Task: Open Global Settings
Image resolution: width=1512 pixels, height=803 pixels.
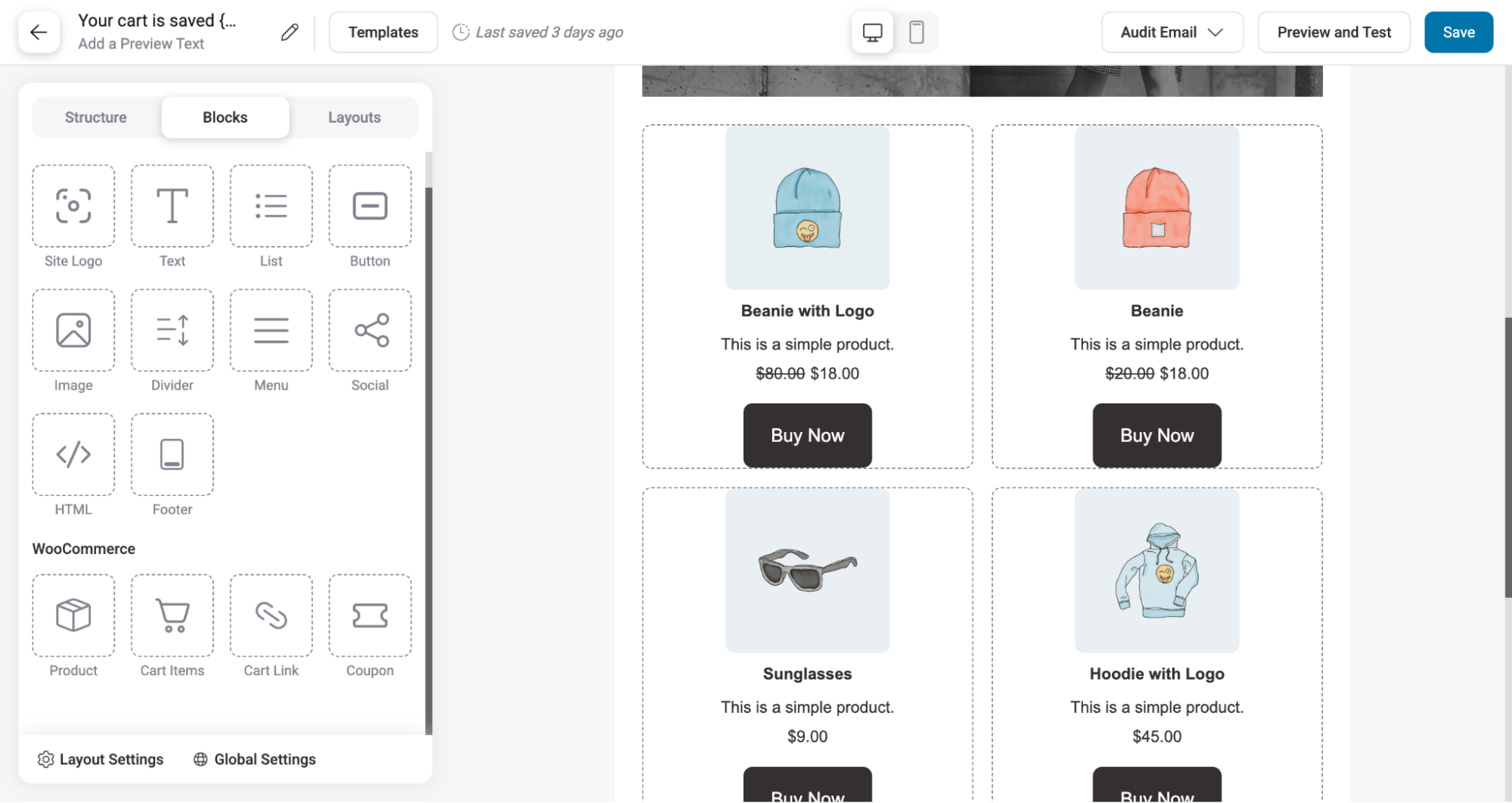Action: (255, 759)
